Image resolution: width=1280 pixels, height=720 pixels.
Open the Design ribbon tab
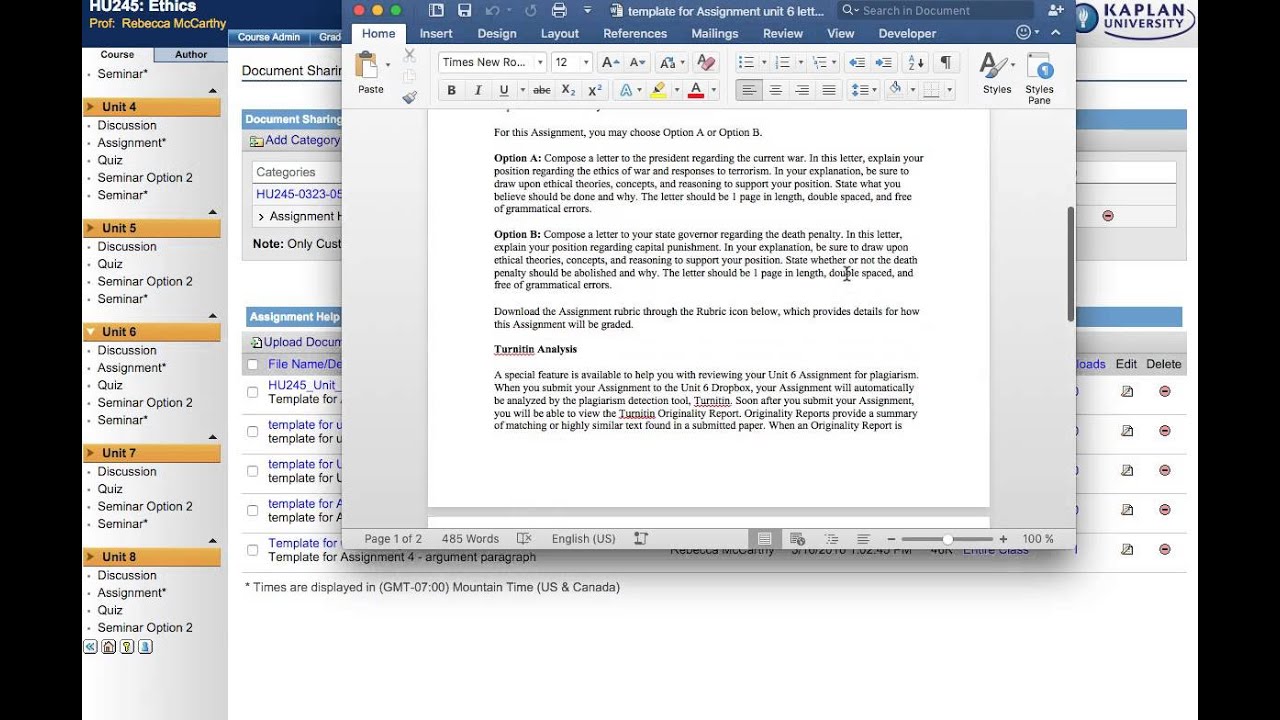(497, 33)
